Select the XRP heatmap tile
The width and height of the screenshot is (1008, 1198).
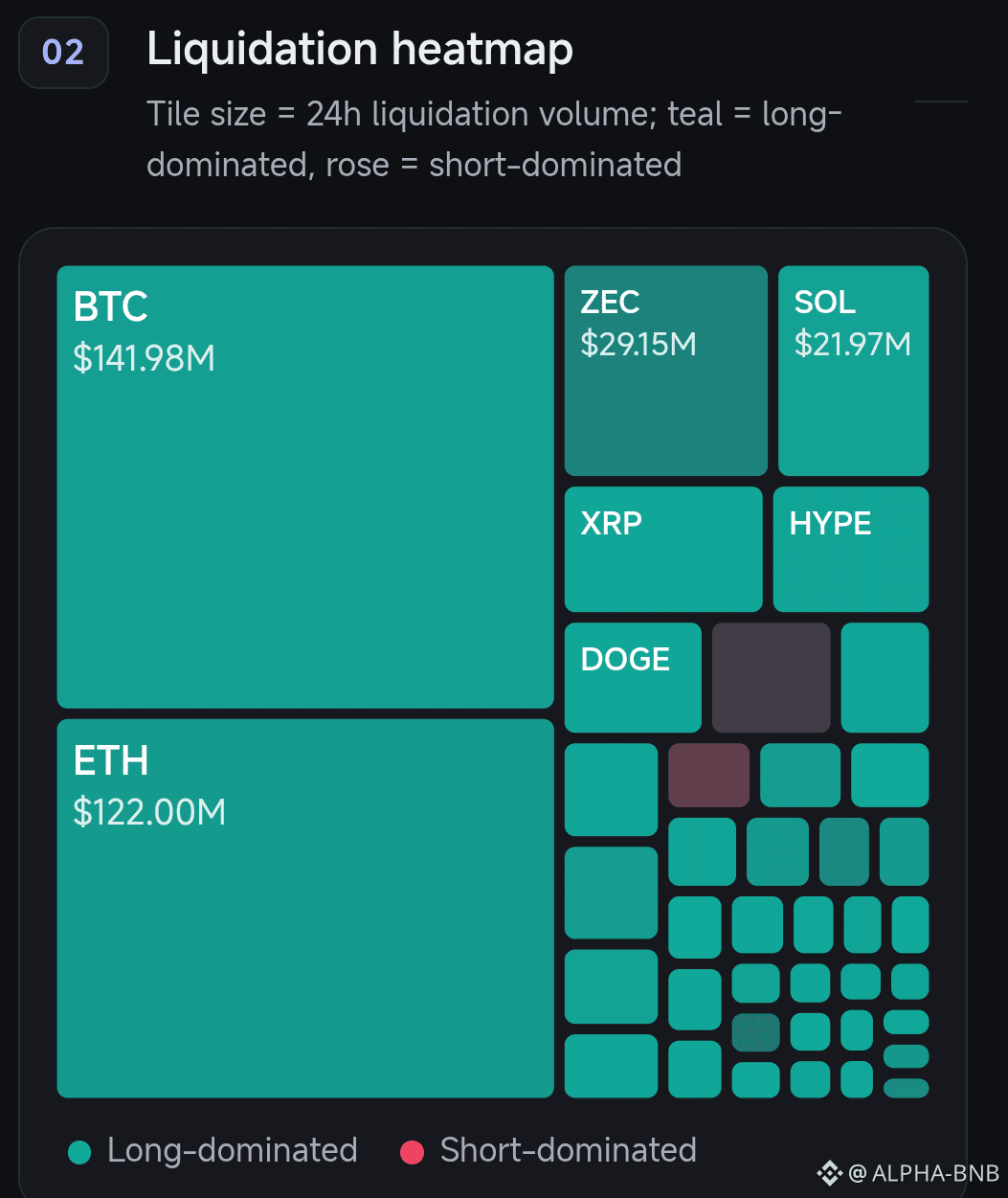click(x=663, y=549)
